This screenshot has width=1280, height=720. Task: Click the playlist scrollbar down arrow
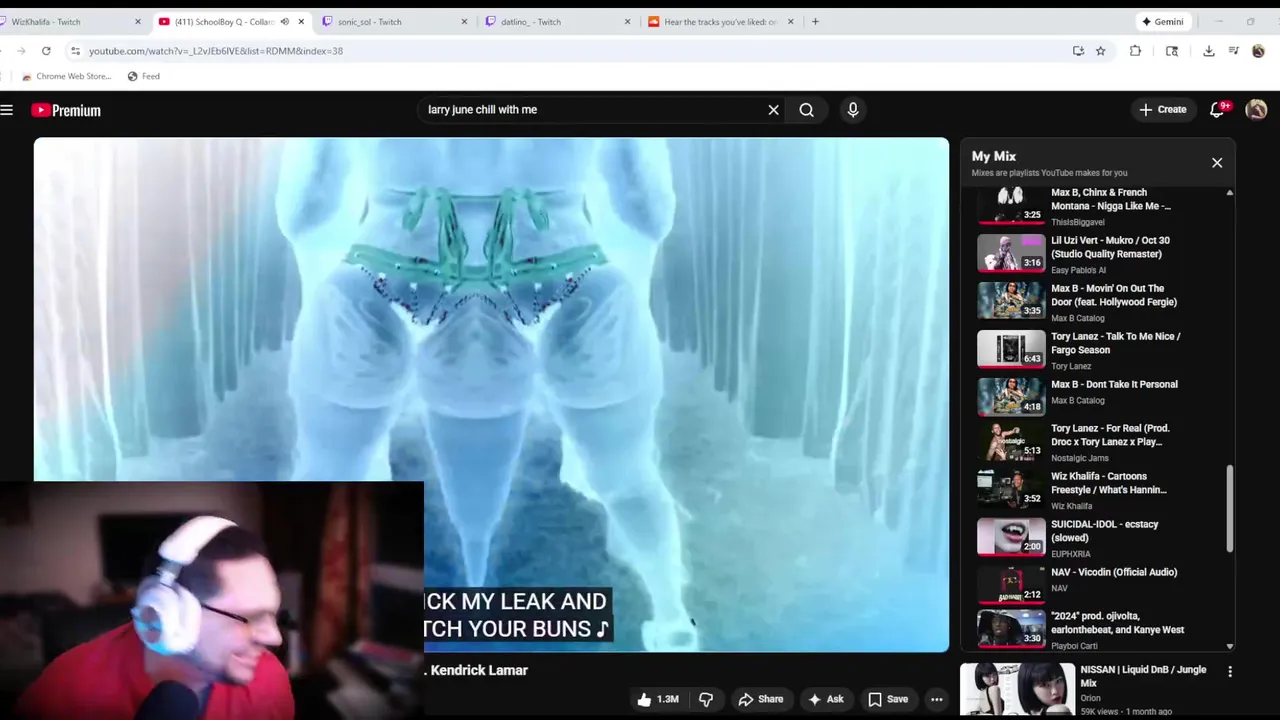tap(1230, 646)
